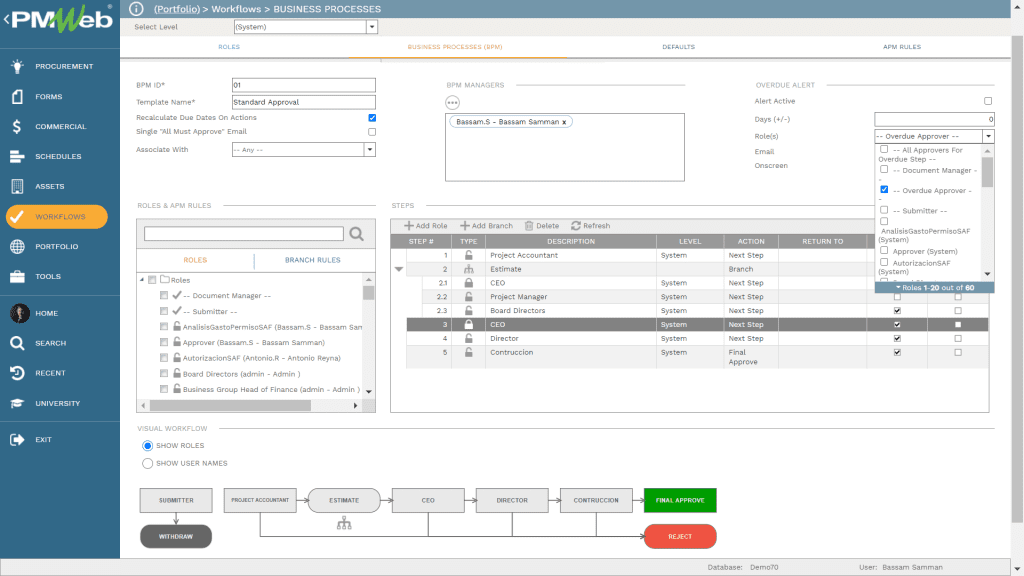The width and height of the screenshot is (1024, 576).
Task: Select the Show Roles radio button
Action: click(x=148, y=445)
